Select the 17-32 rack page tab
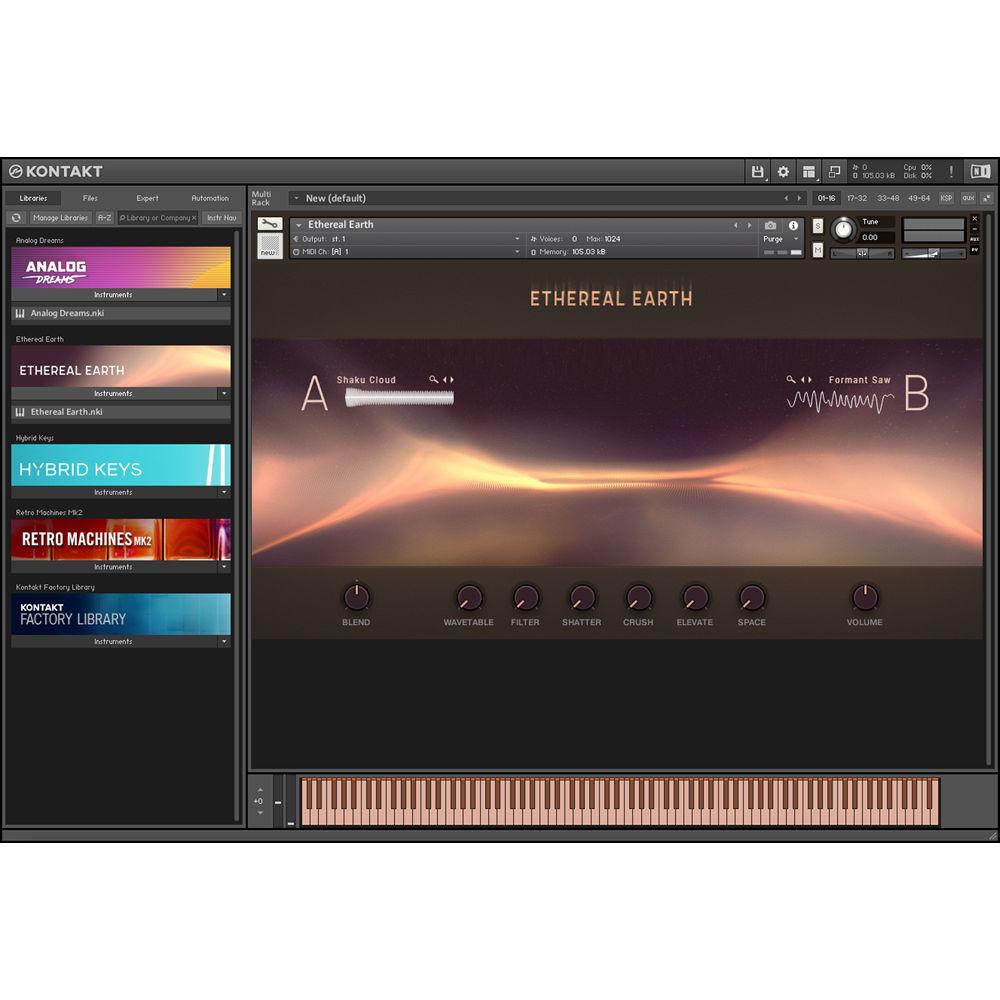Viewport: 1000px width, 1000px height. coord(855,198)
